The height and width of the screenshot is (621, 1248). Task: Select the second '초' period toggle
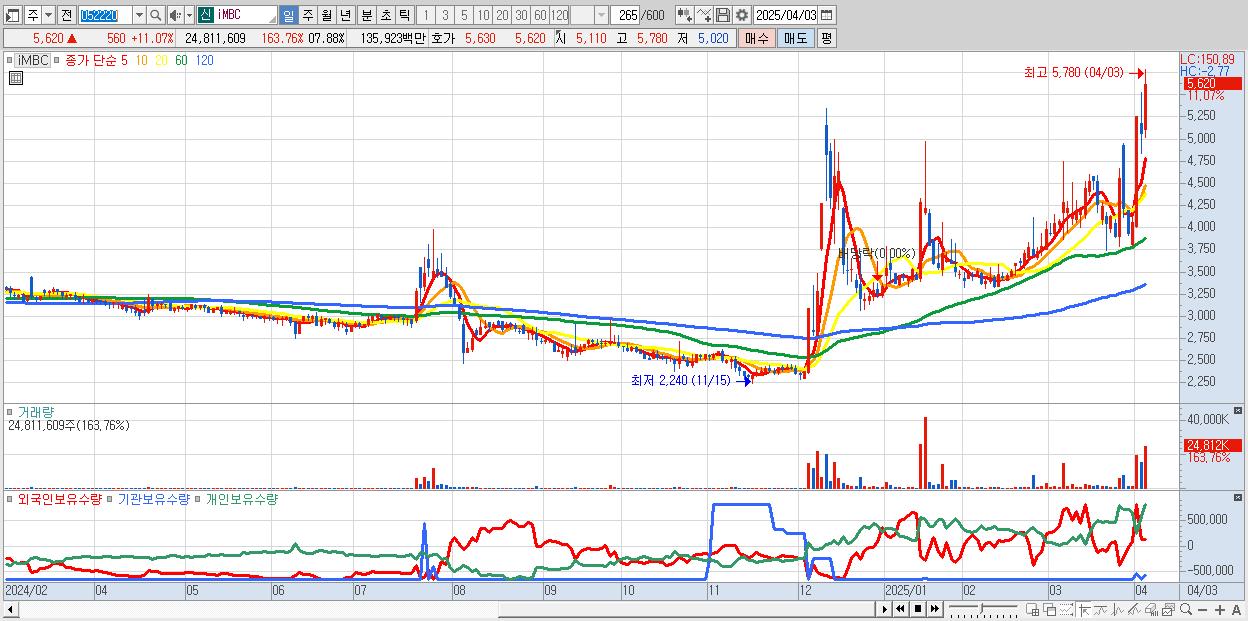pos(386,15)
